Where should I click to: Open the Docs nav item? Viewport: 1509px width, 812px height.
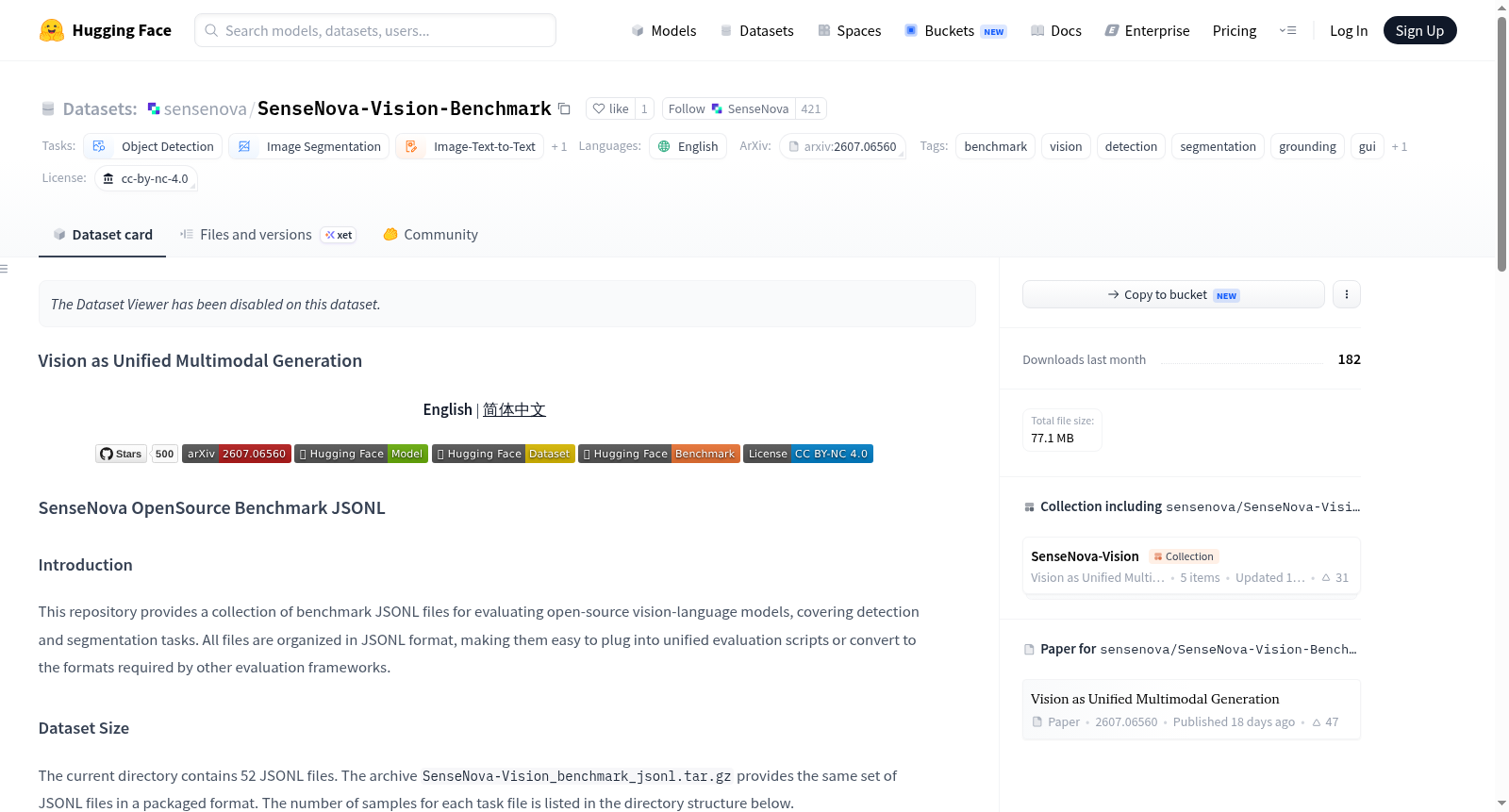[x=1056, y=30]
